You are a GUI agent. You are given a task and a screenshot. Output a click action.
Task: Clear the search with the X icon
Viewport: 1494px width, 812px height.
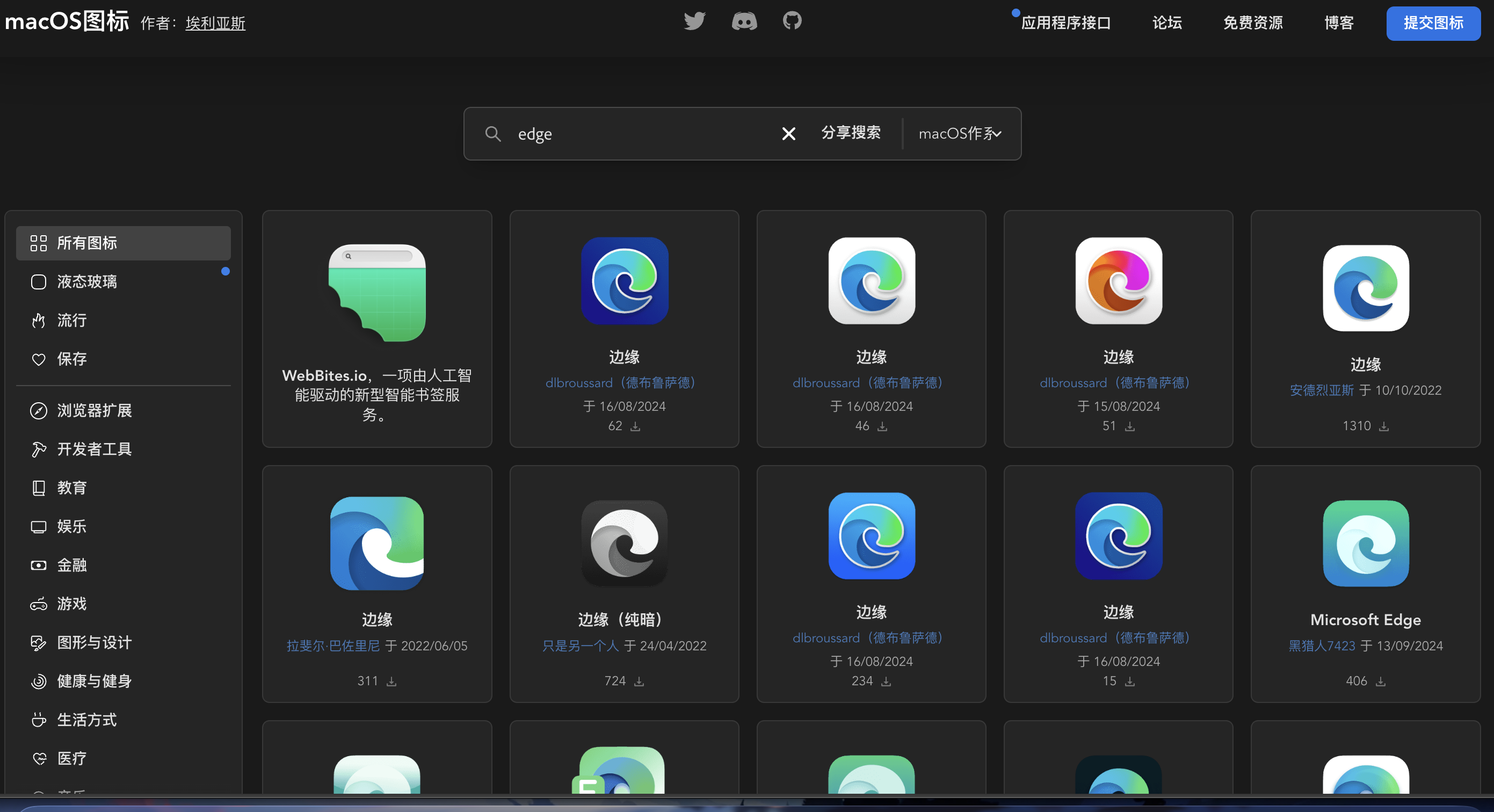coord(788,134)
